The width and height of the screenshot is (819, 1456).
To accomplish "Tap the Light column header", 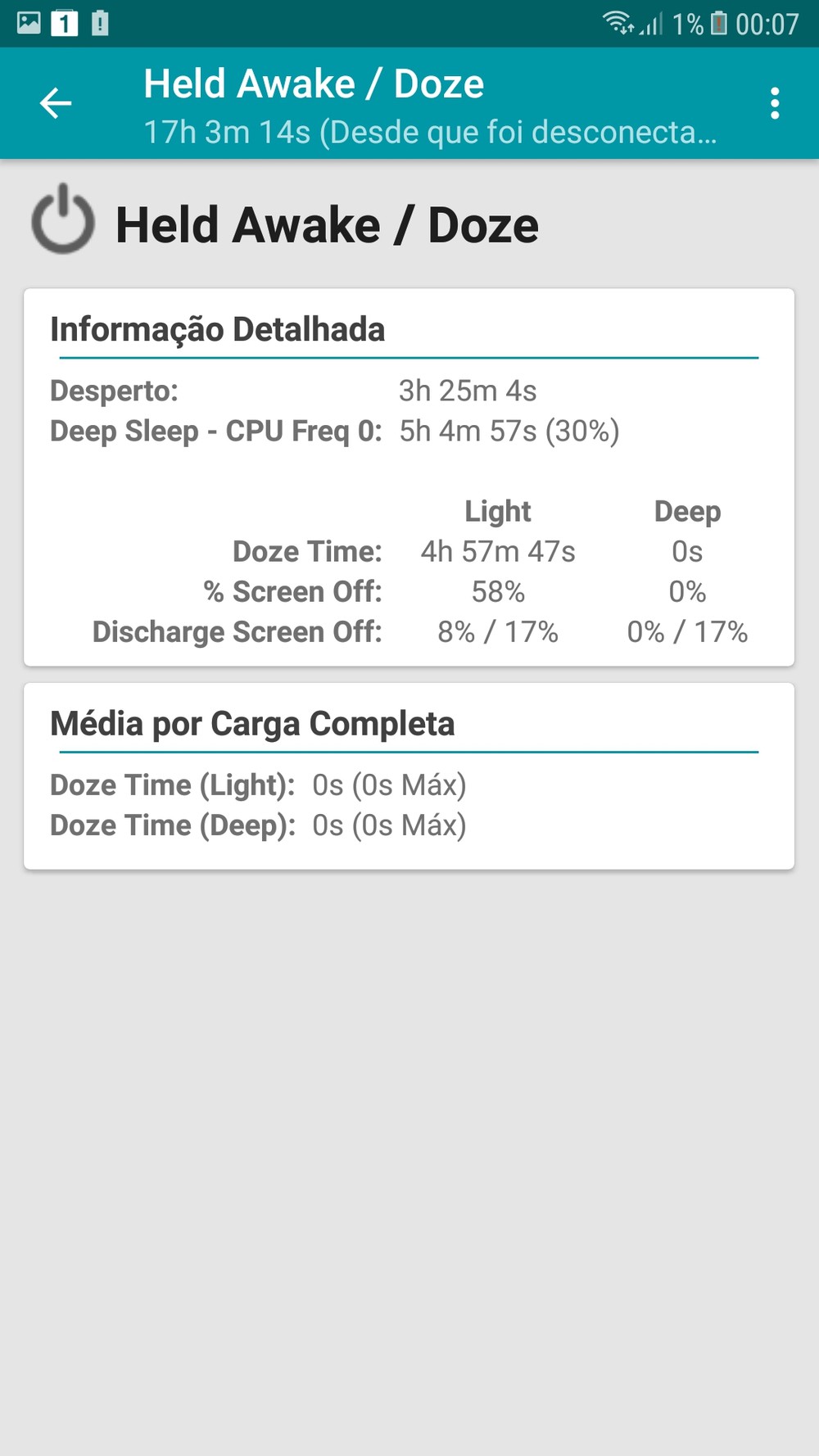I will (x=498, y=511).
